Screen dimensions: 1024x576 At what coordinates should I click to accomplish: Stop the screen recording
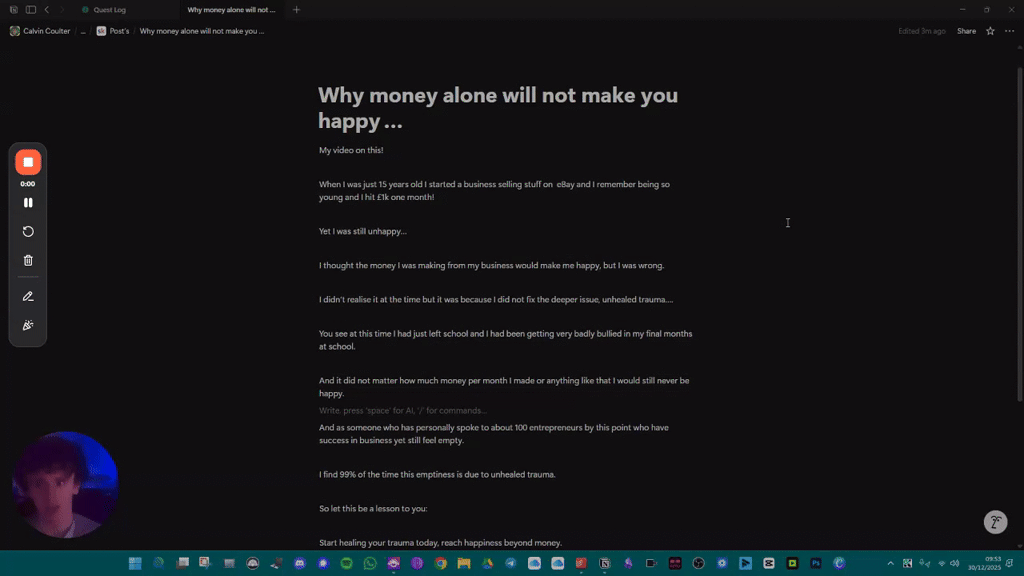tap(27, 161)
